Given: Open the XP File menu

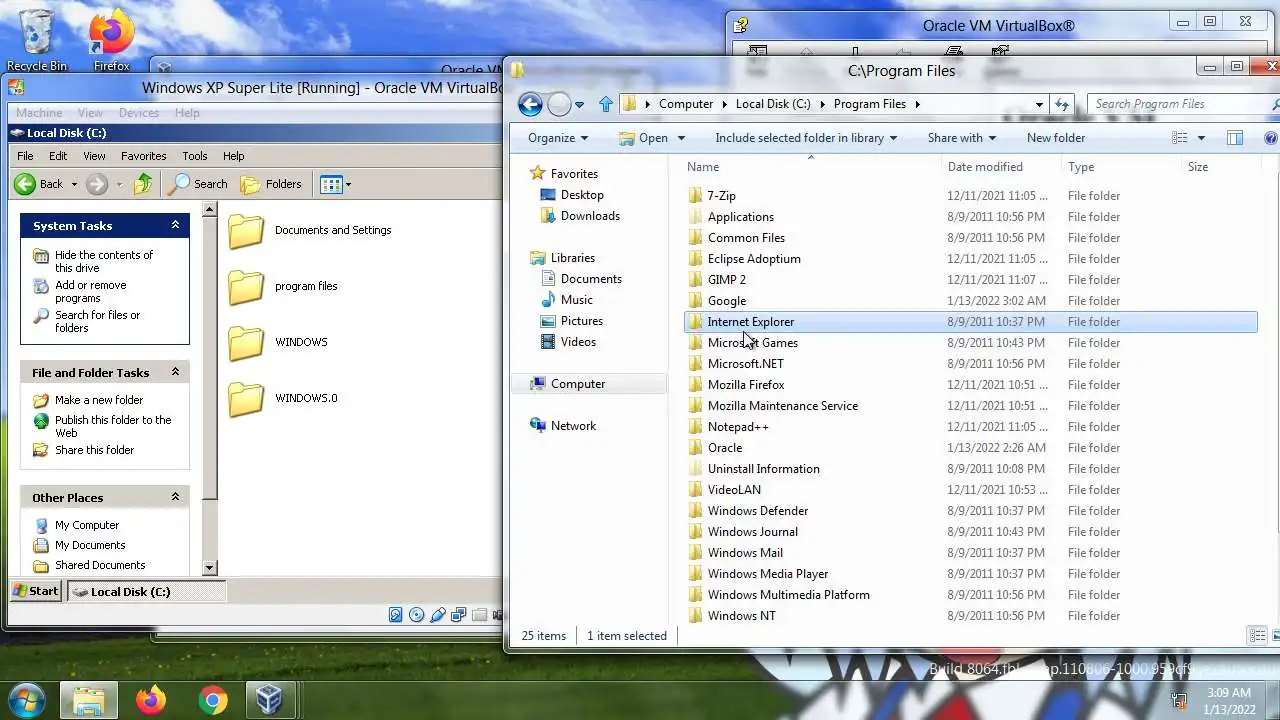Looking at the screenshot, I should pyautogui.click(x=25, y=156).
